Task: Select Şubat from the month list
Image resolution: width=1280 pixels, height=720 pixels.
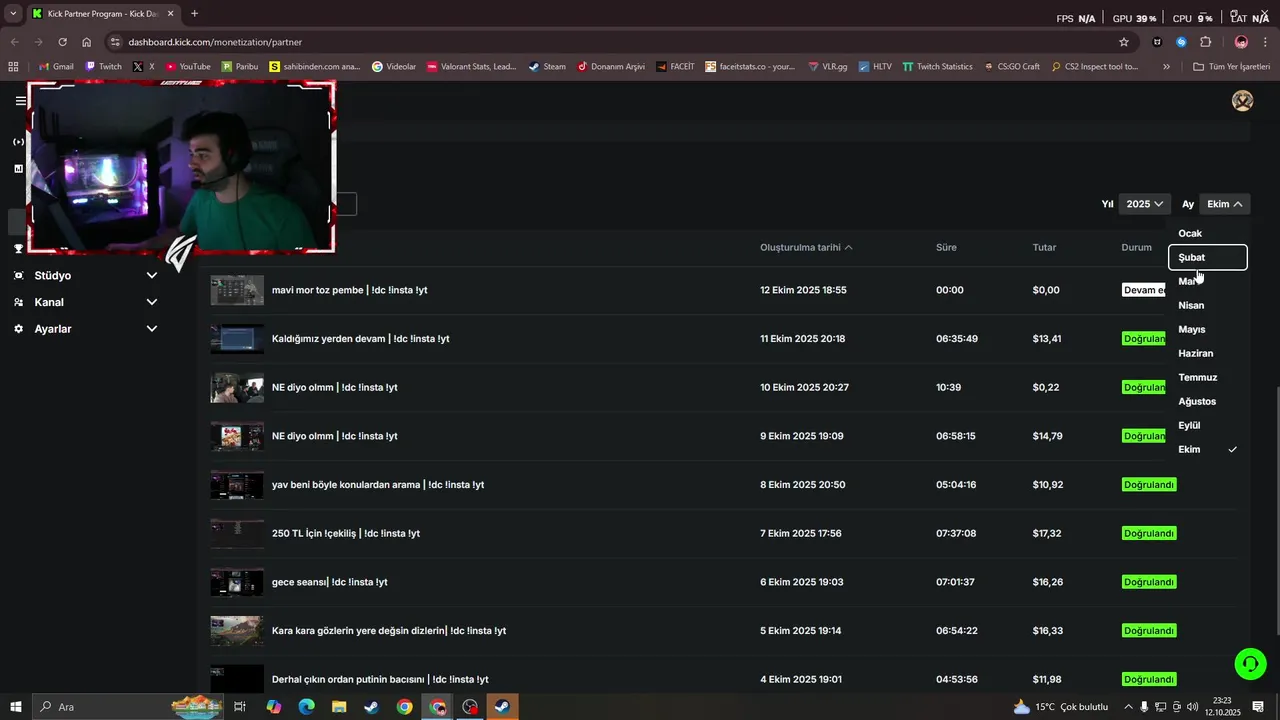Action: pyautogui.click(x=1208, y=257)
